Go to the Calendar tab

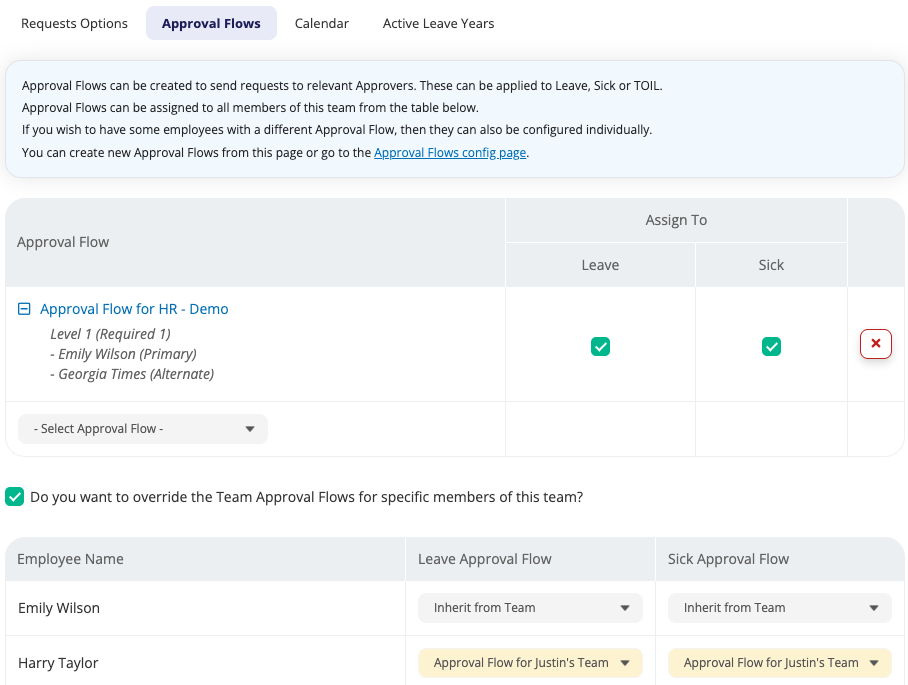coord(322,23)
